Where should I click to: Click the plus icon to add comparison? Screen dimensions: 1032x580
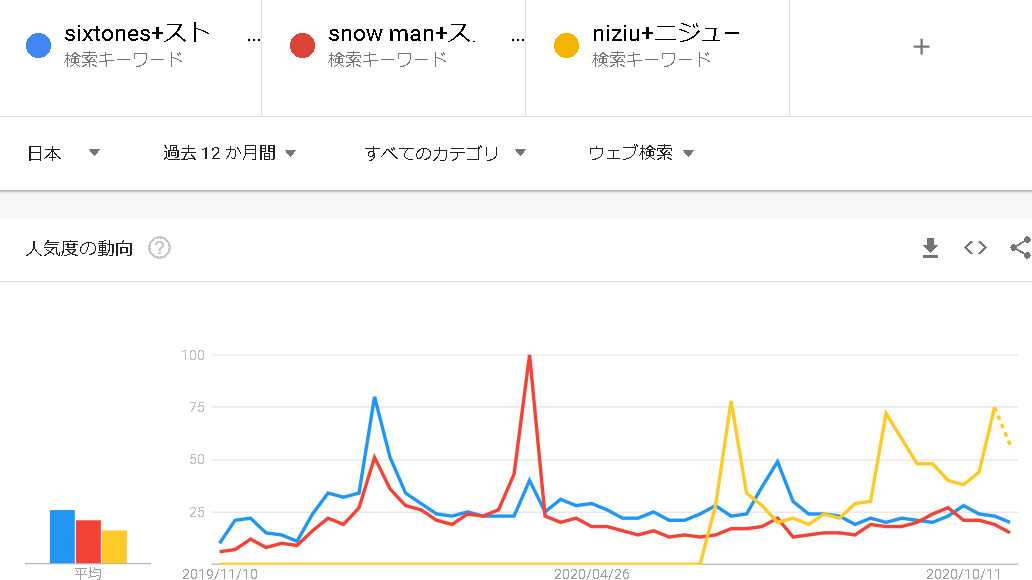click(x=921, y=47)
